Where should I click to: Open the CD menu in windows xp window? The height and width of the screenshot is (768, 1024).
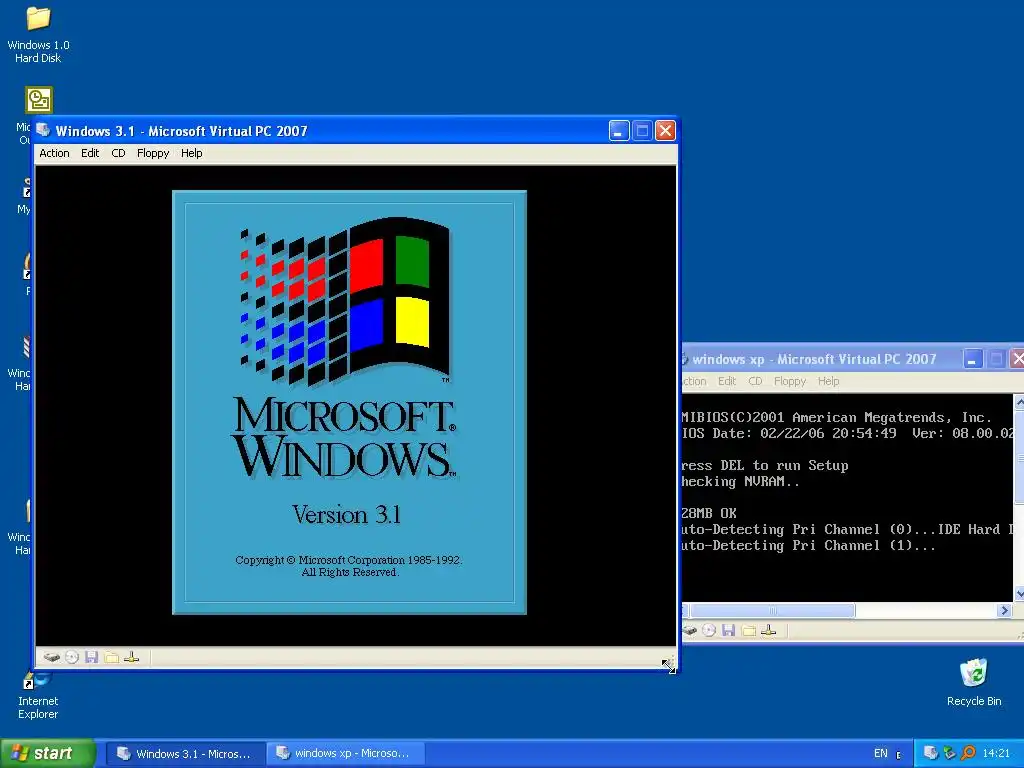click(756, 381)
